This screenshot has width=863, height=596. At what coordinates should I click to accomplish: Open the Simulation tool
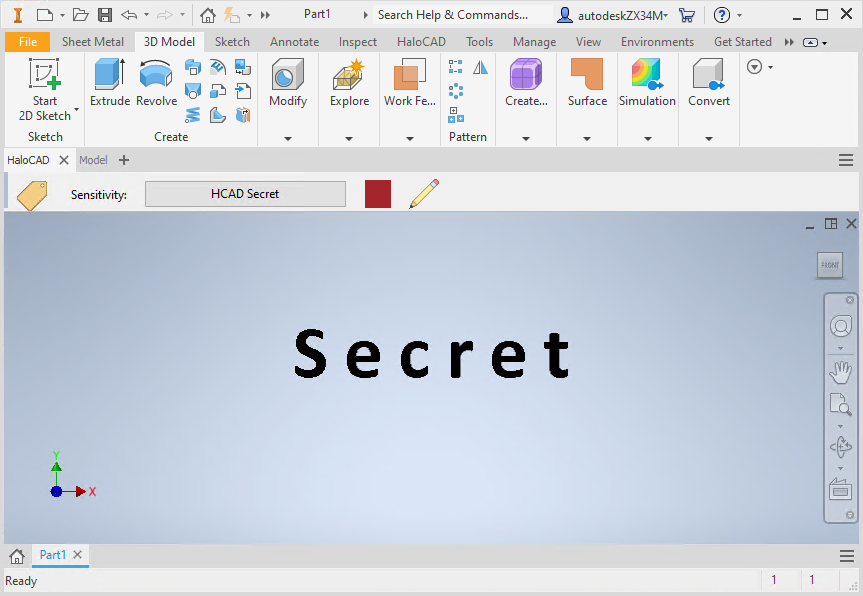tap(647, 83)
